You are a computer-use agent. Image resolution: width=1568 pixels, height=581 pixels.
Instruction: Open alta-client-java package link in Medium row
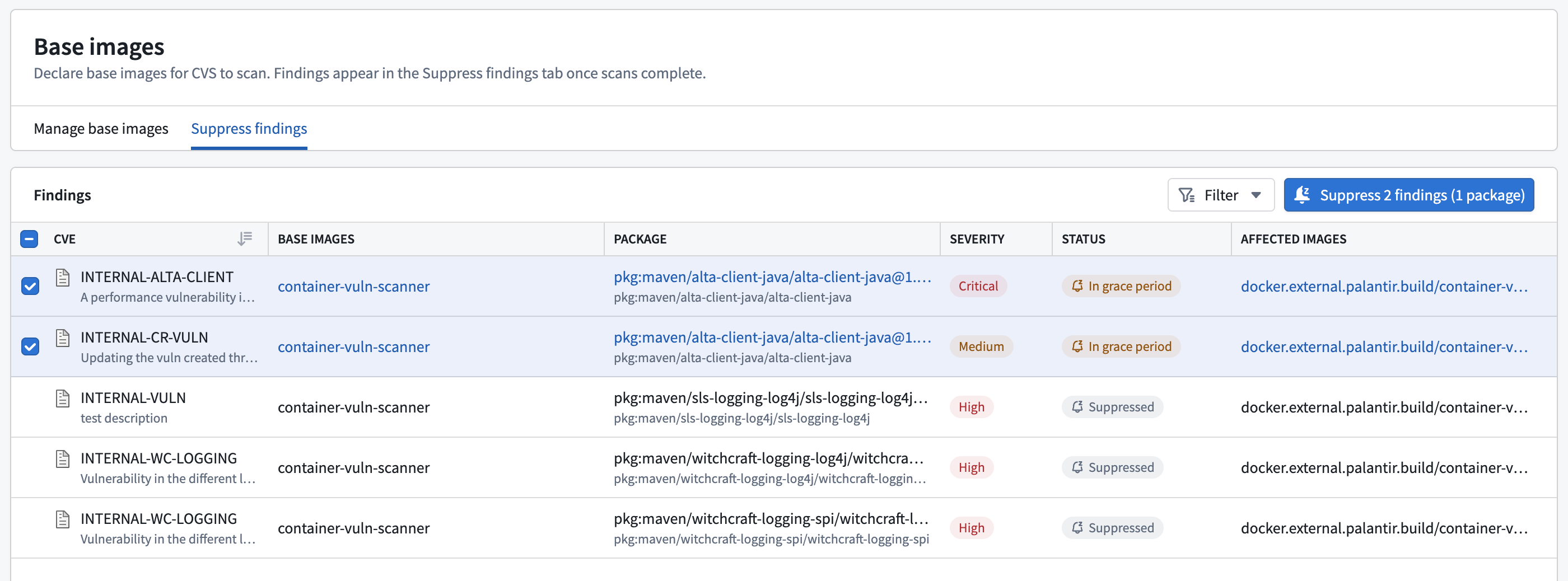(x=772, y=337)
